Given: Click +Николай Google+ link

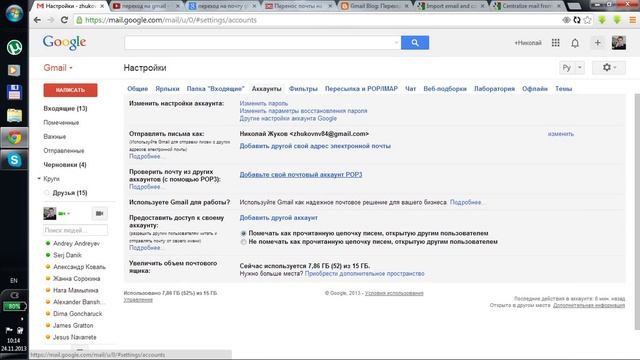Looking at the screenshot, I should pos(528,43).
